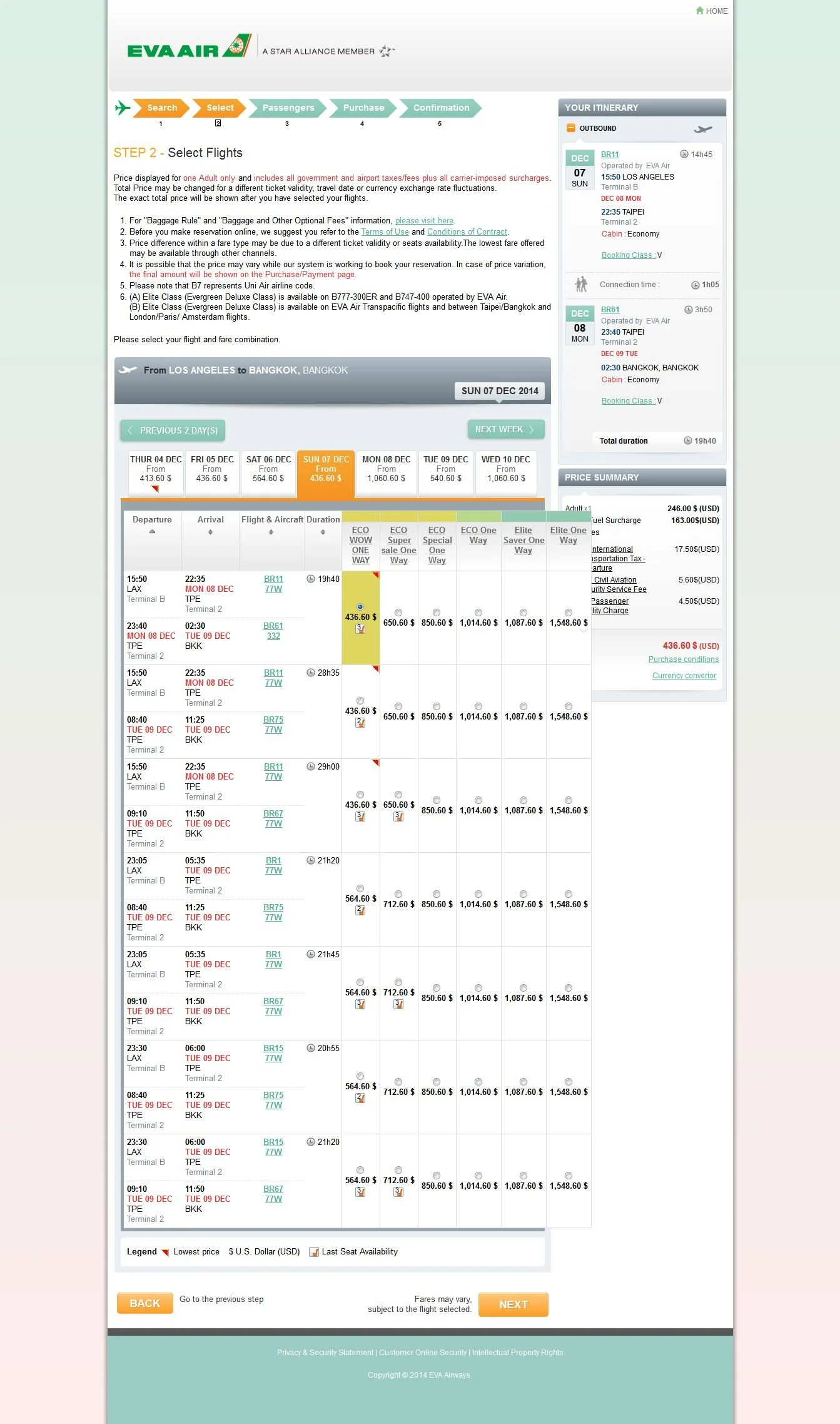Open Purchase conditions link
Image resolution: width=840 pixels, height=1424 pixels.
pyautogui.click(x=683, y=659)
